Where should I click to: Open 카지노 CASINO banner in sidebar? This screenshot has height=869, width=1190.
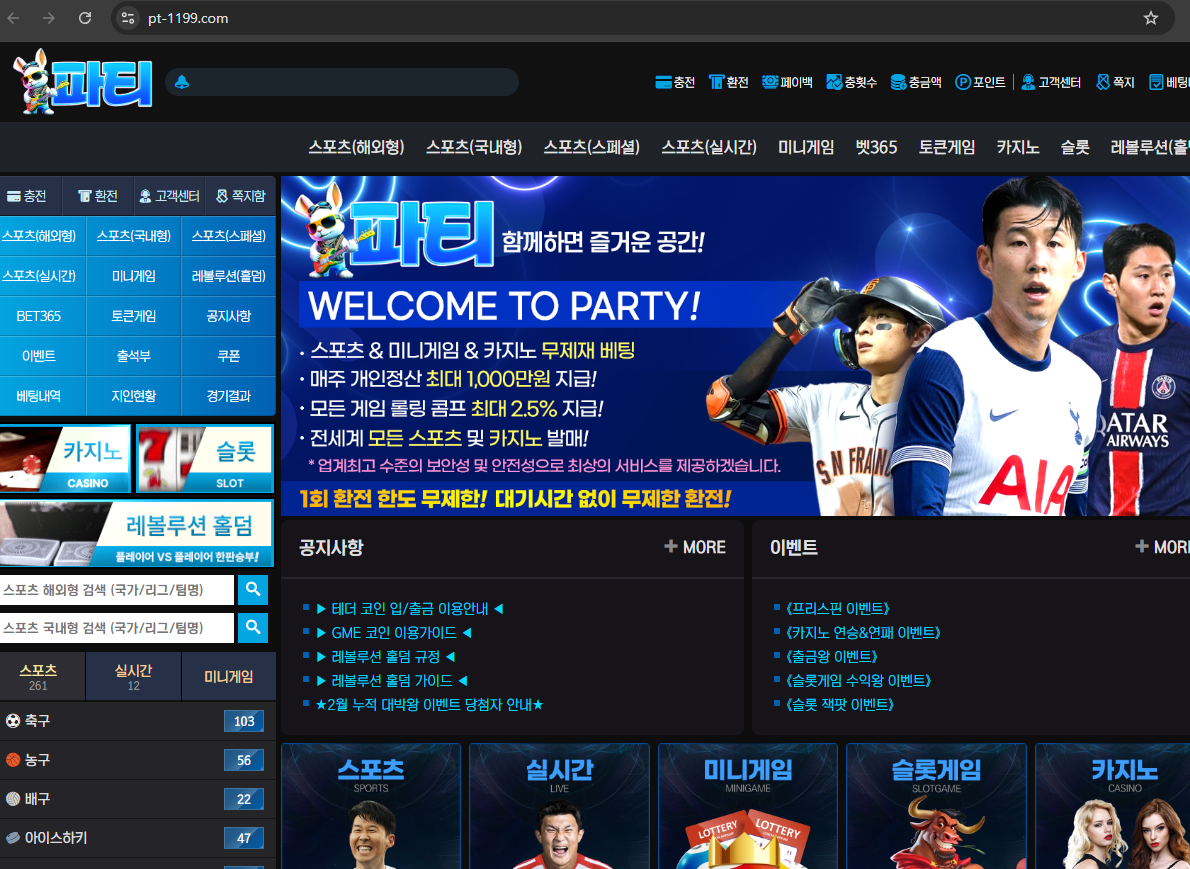pos(65,459)
